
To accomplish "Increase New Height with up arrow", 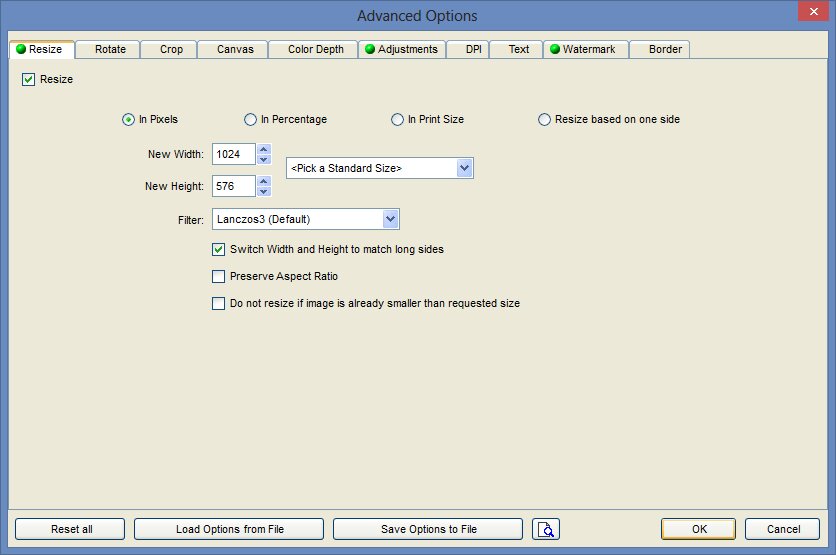I will click(264, 181).
